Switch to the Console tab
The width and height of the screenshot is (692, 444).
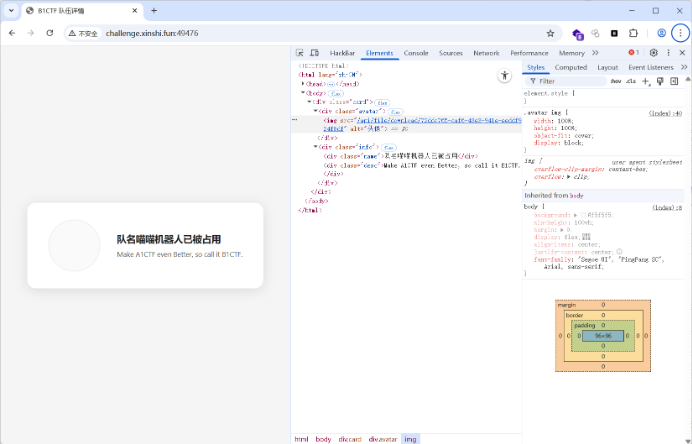tap(416, 53)
